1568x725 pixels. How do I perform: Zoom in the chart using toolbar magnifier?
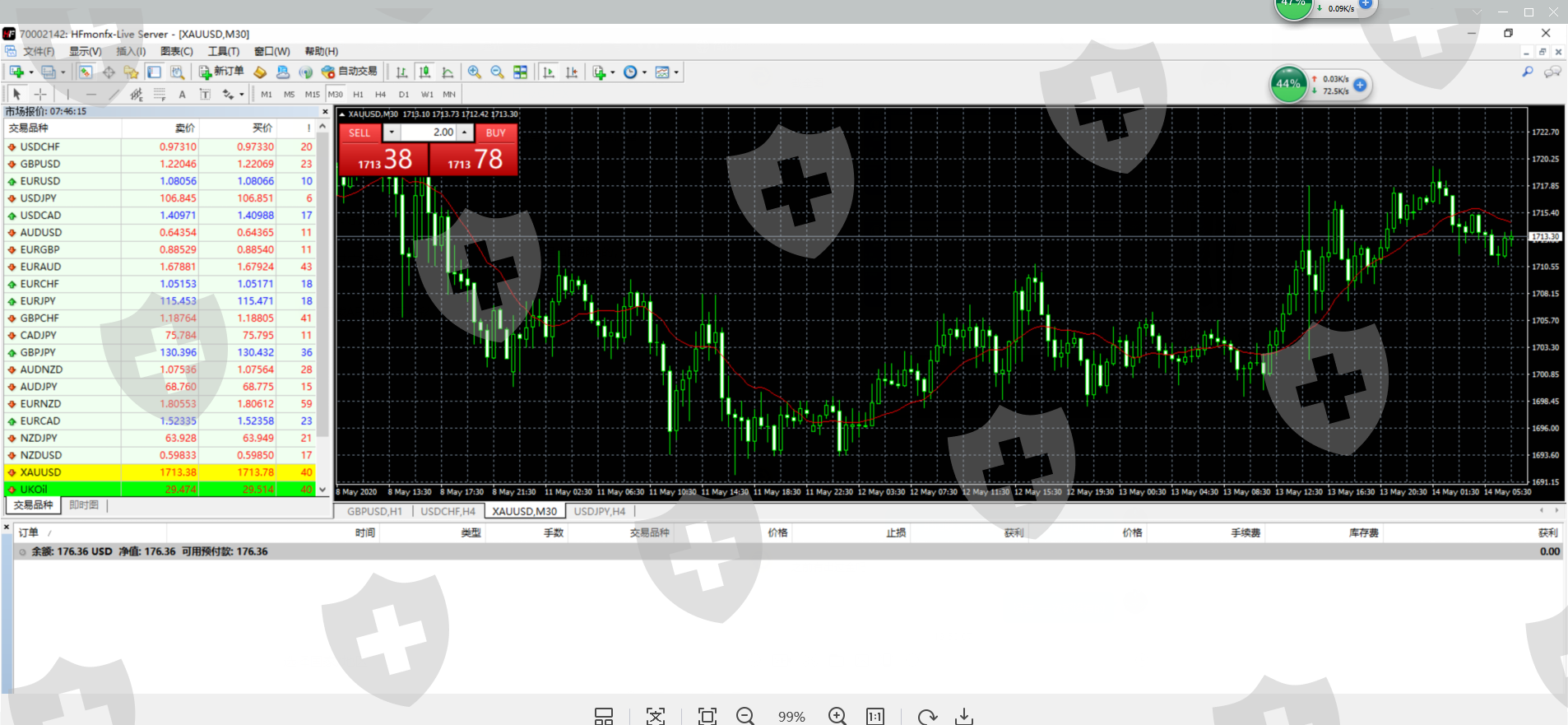pyautogui.click(x=475, y=72)
